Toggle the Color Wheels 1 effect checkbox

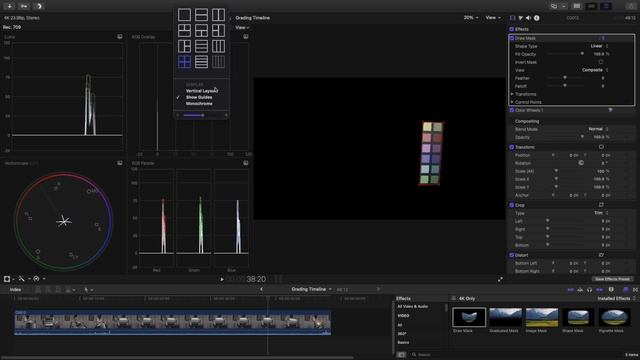point(511,110)
